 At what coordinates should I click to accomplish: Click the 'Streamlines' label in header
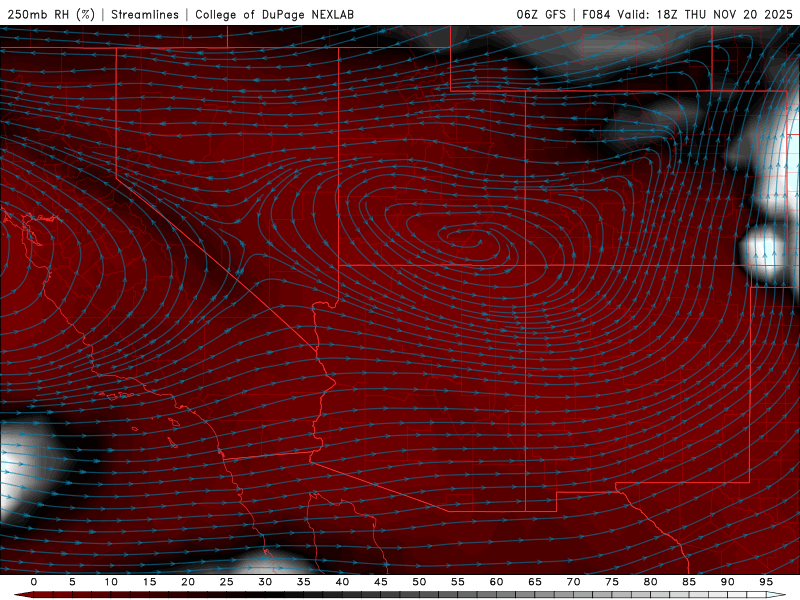(145, 14)
